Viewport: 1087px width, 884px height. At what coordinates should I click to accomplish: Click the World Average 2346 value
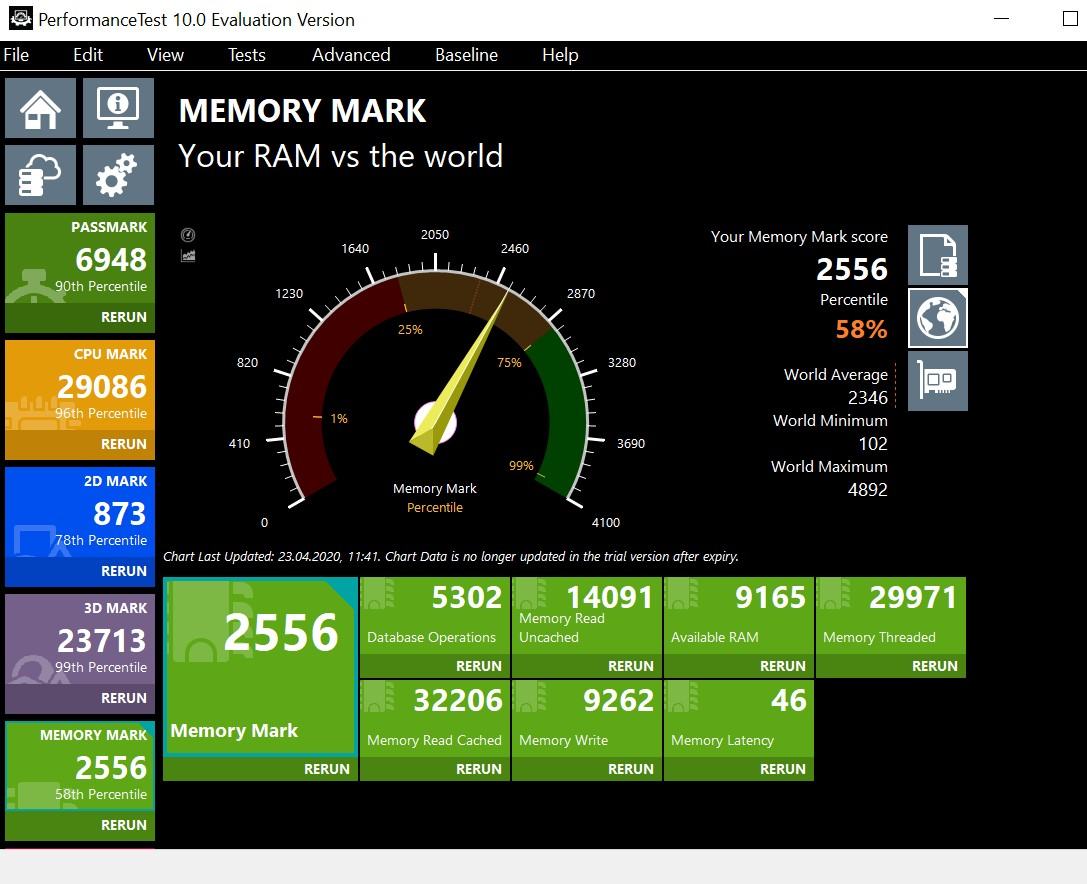click(867, 398)
